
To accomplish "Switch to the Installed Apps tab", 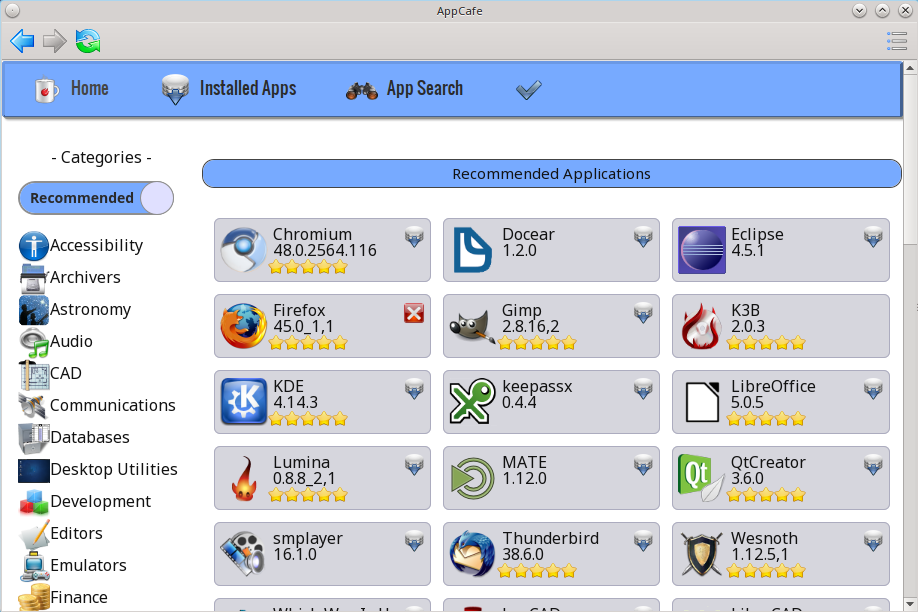I will pyautogui.click(x=229, y=89).
